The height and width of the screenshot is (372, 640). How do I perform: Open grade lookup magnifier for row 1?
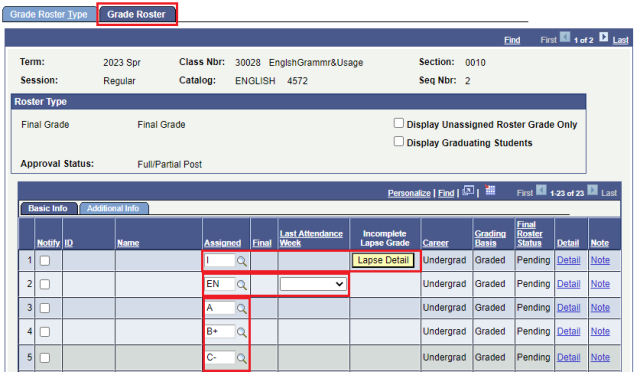coord(242,261)
